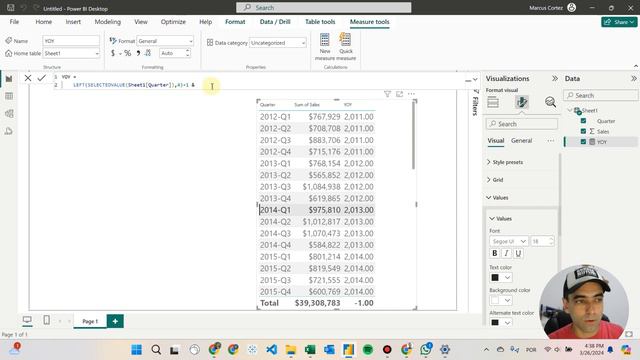Open Visual Studio Code from taskbar
The width and height of the screenshot is (640, 360).
pos(271,349)
